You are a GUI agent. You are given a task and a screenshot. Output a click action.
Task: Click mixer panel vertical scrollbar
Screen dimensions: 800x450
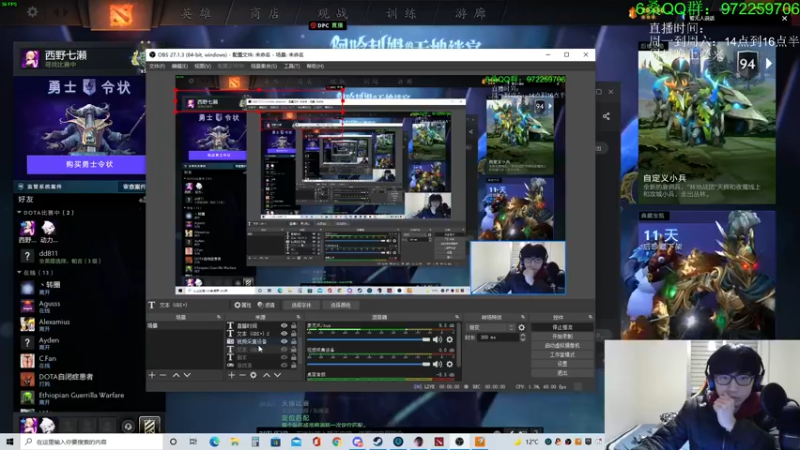[x=459, y=344]
